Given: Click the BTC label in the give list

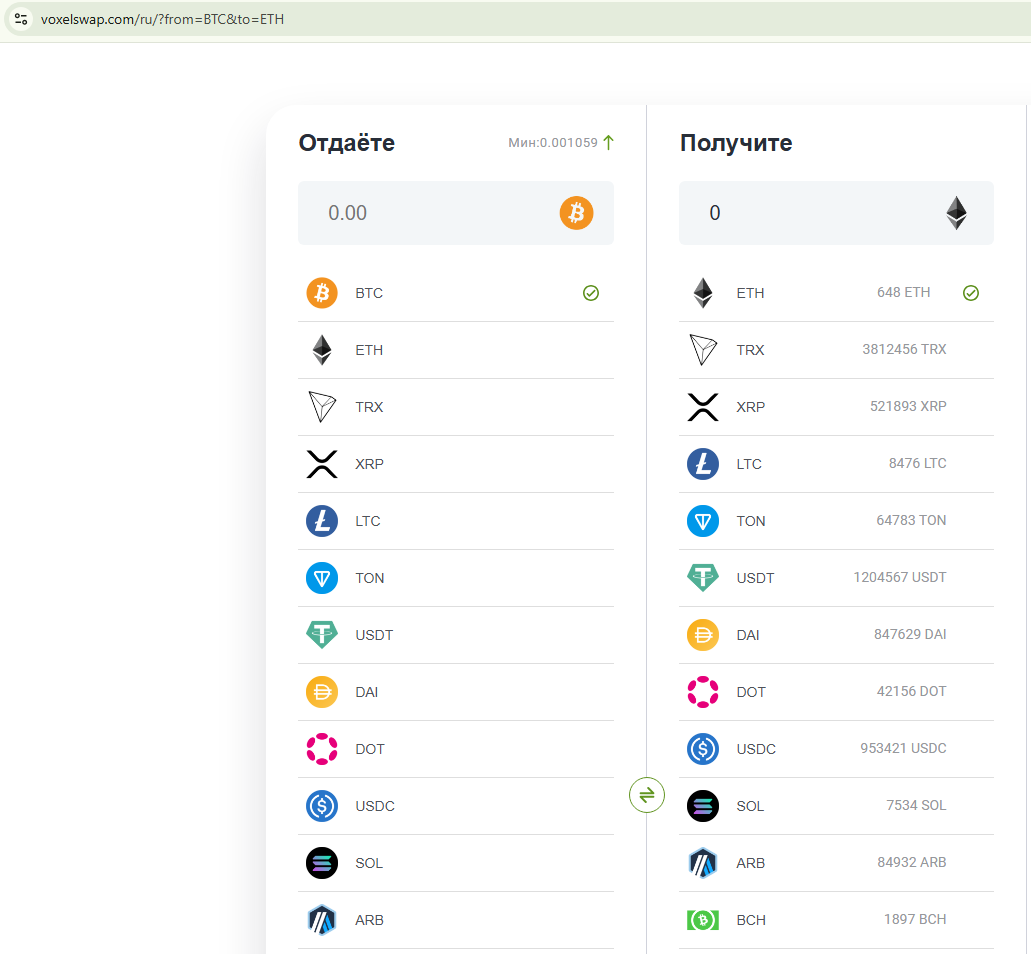Looking at the screenshot, I should coord(369,293).
